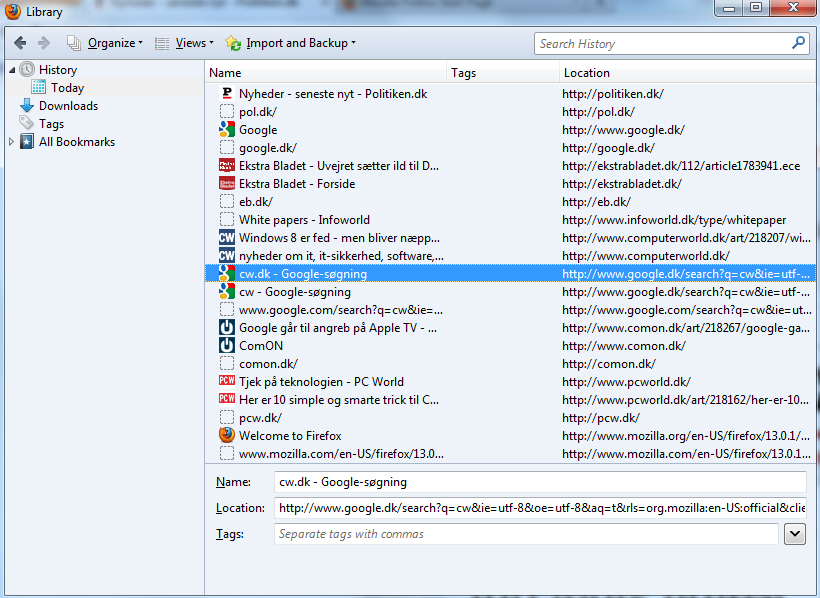Click the http://www.comon.dk/ location cell

624,346
